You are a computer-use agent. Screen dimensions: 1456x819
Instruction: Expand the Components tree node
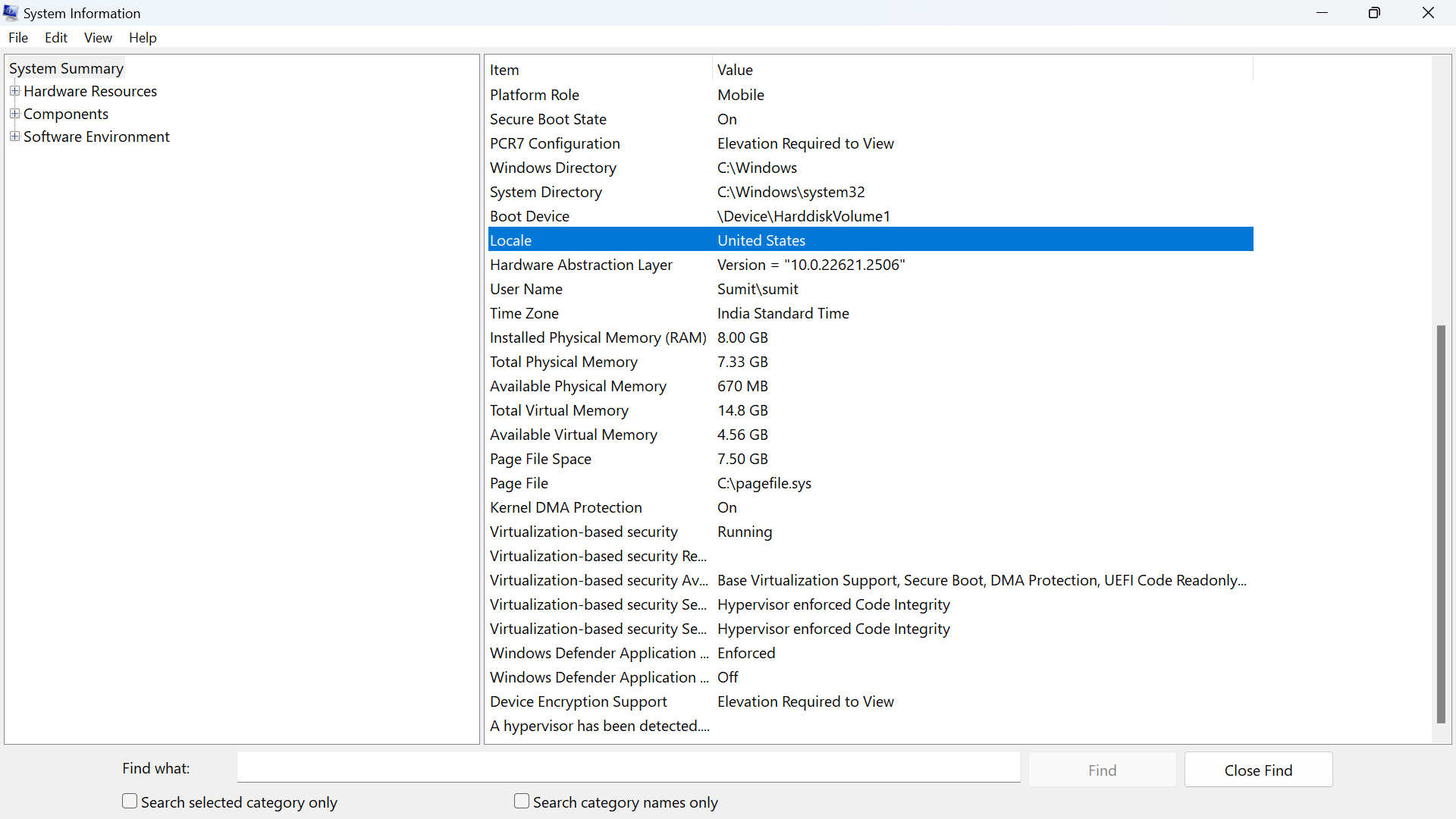click(x=14, y=114)
